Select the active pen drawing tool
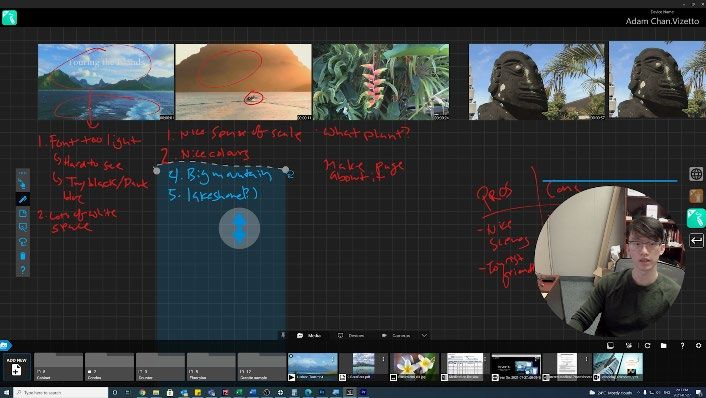This screenshot has width=706, height=398. coord(23,199)
